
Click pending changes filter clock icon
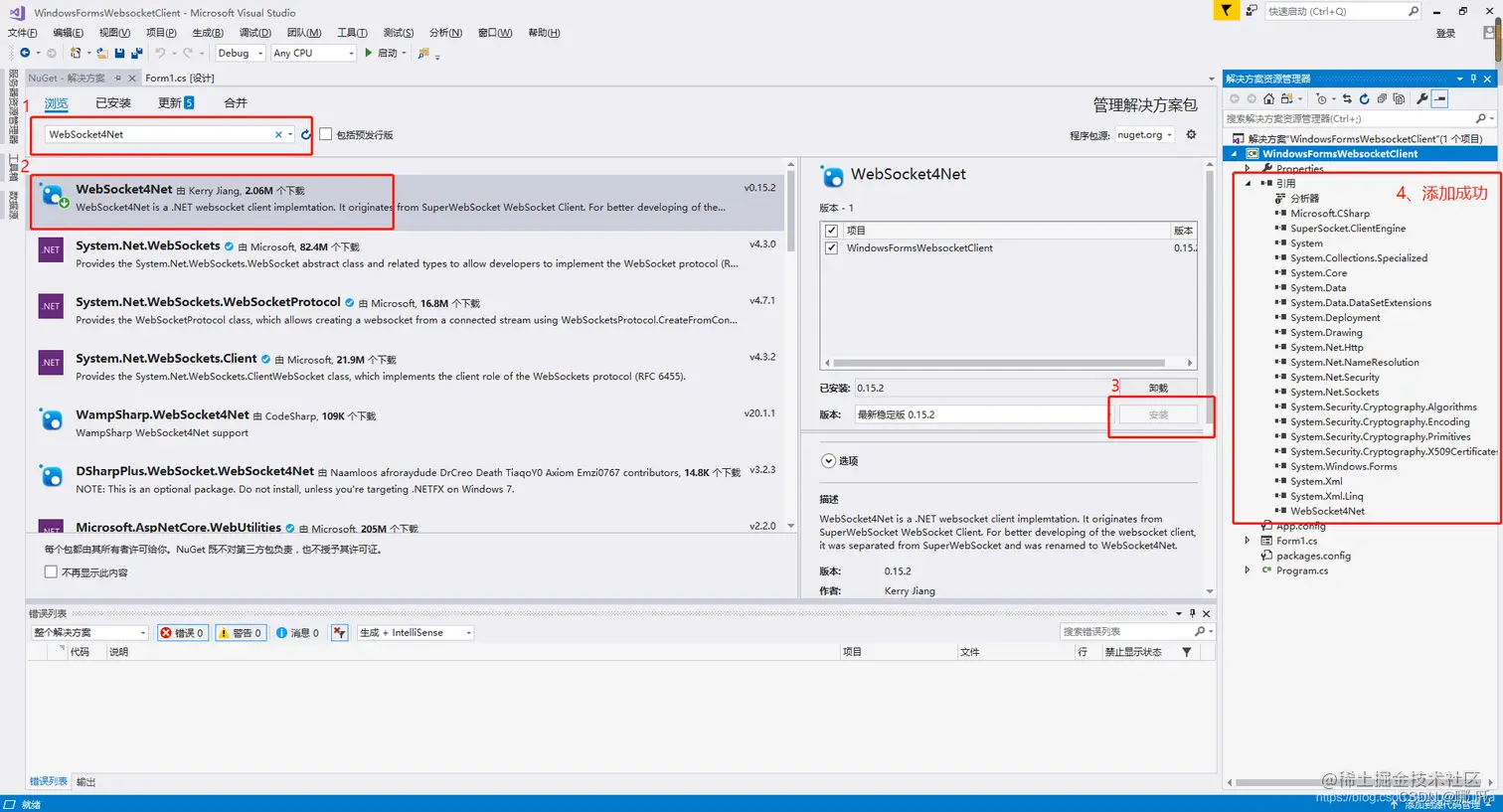[x=1320, y=98]
